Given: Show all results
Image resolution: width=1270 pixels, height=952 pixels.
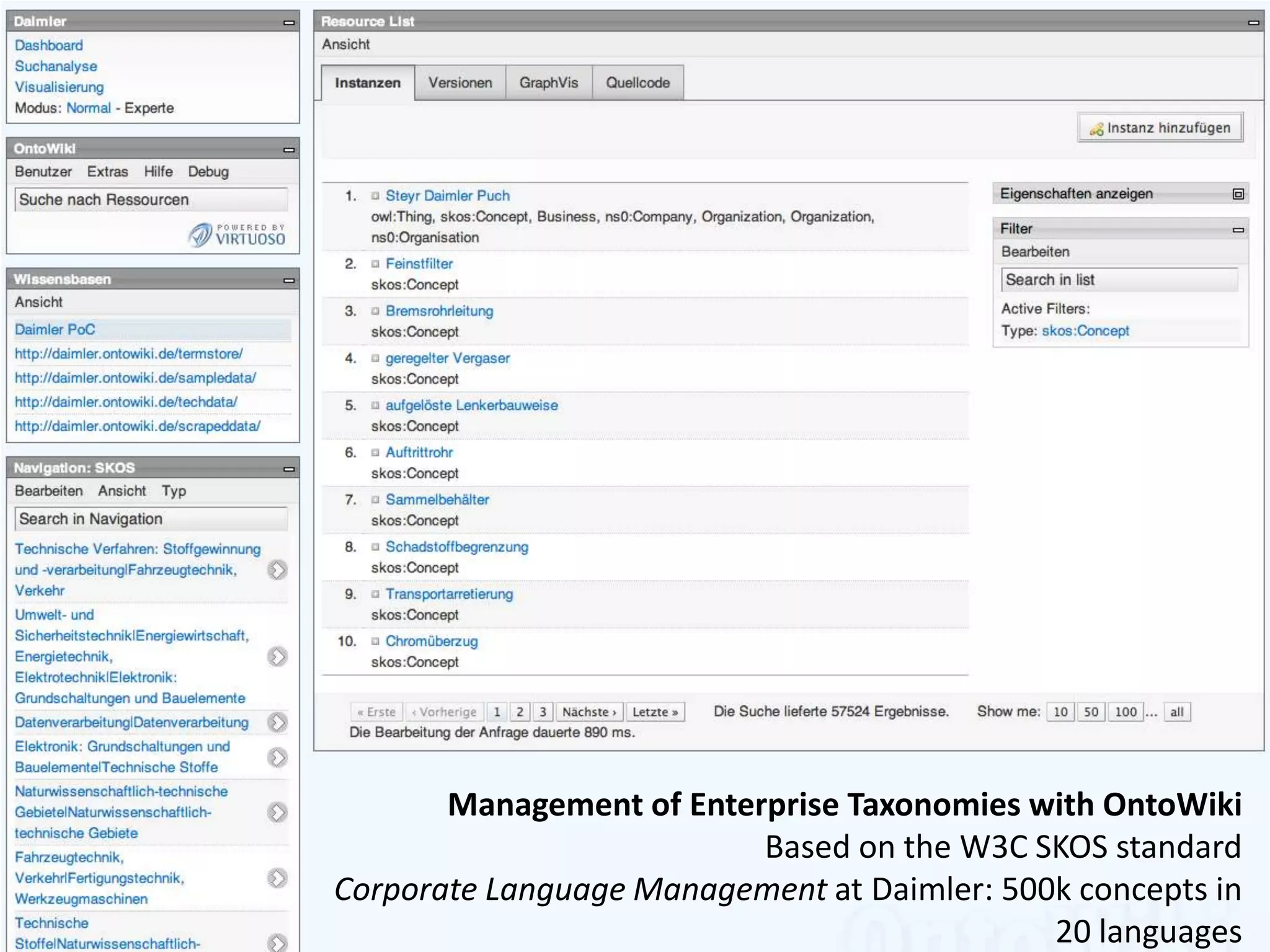Looking at the screenshot, I should [x=1177, y=712].
